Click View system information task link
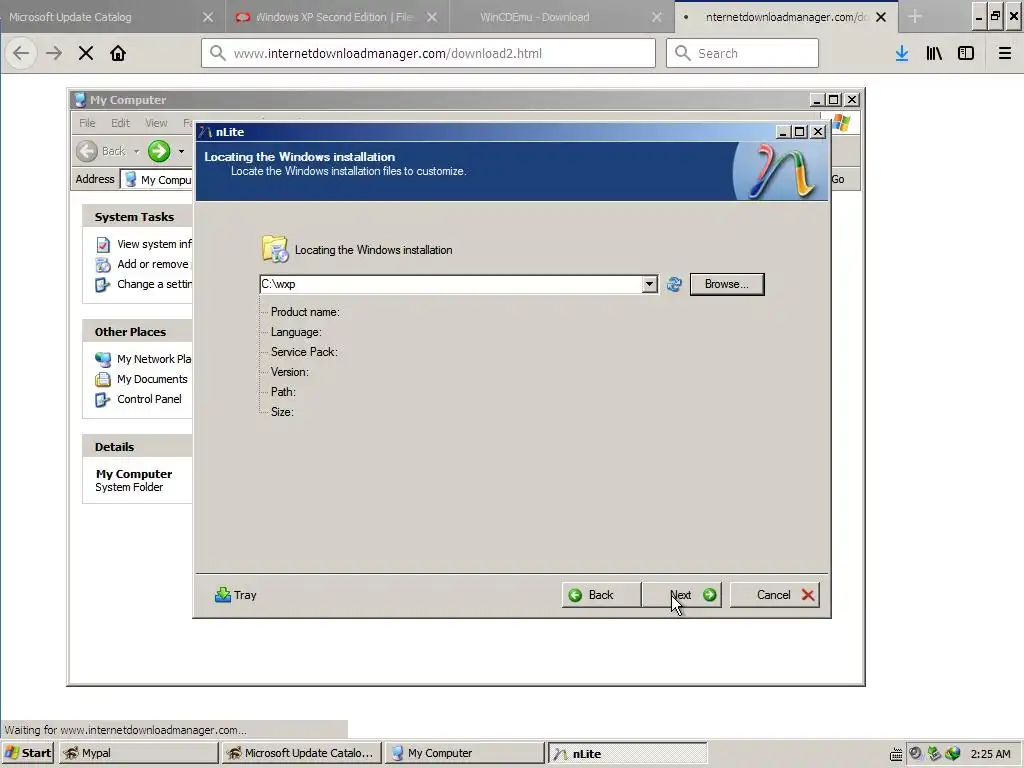Image resolution: width=1024 pixels, height=768 pixels. click(x=154, y=244)
